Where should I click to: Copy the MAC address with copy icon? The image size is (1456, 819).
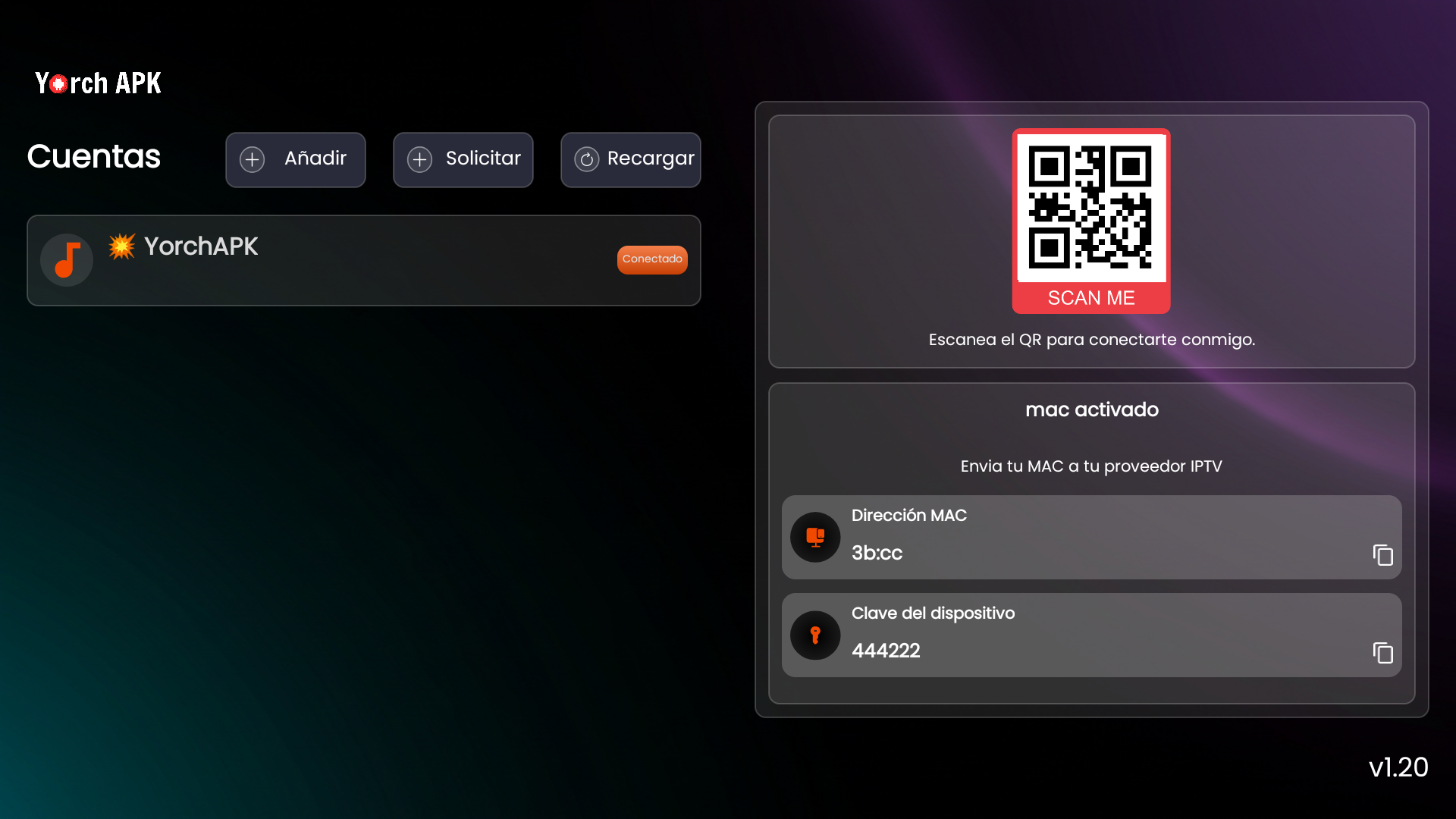pyautogui.click(x=1382, y=555)
